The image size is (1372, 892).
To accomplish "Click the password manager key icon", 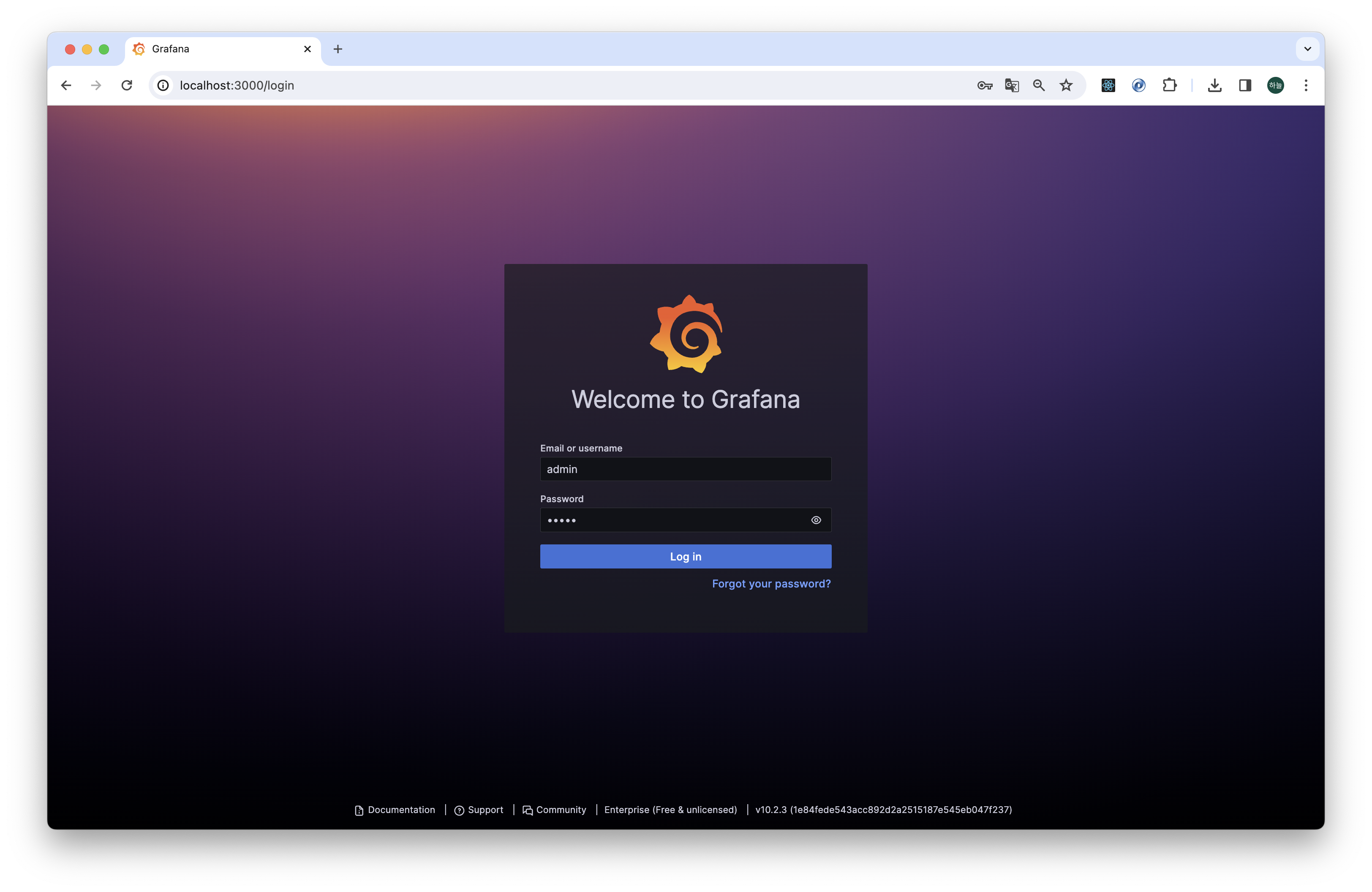I will pyautogui.click(x=985, y=85).
